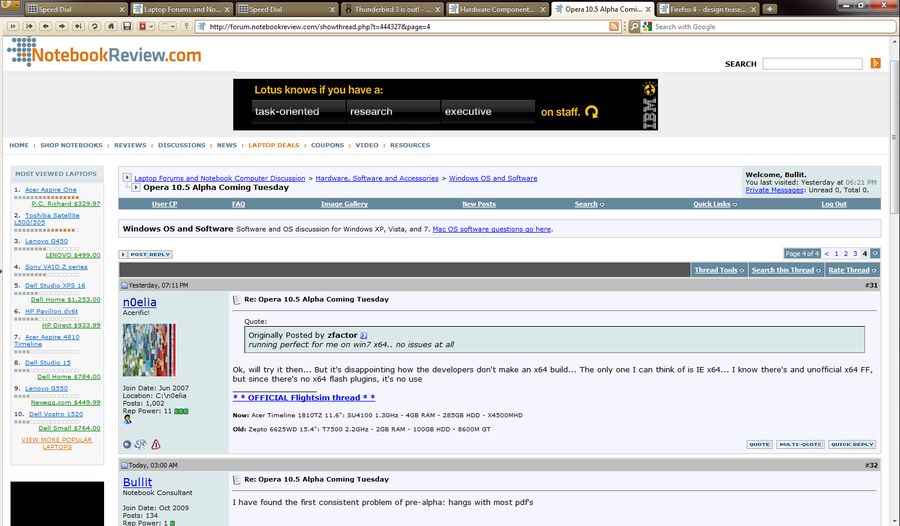Open a new tab with plus button
The height and width of the screenshot is (526, 900).
coord(770,9)
